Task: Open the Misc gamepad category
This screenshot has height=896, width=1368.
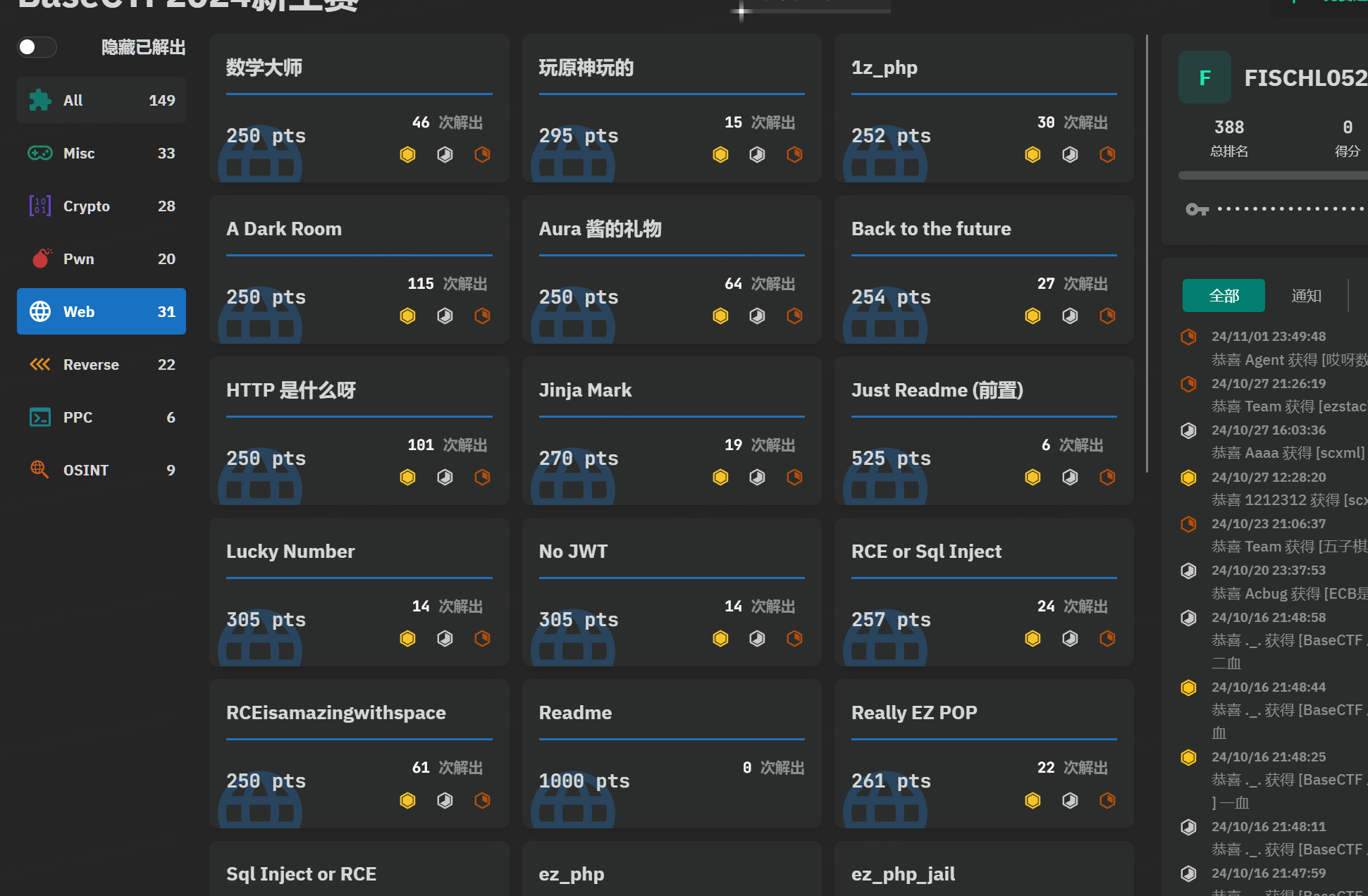Action: tap(101, 153)
